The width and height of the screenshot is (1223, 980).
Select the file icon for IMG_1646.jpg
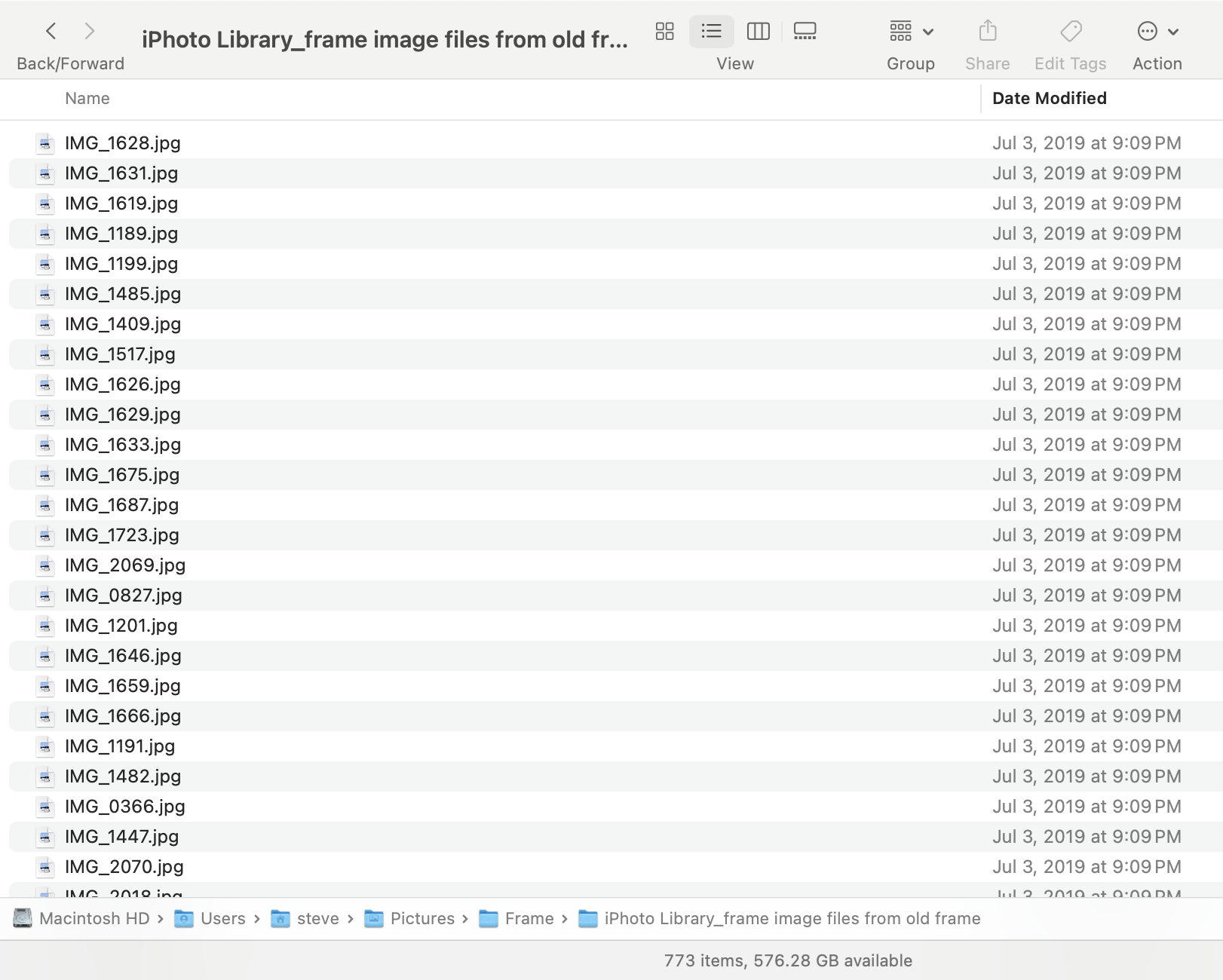(45, 656)
